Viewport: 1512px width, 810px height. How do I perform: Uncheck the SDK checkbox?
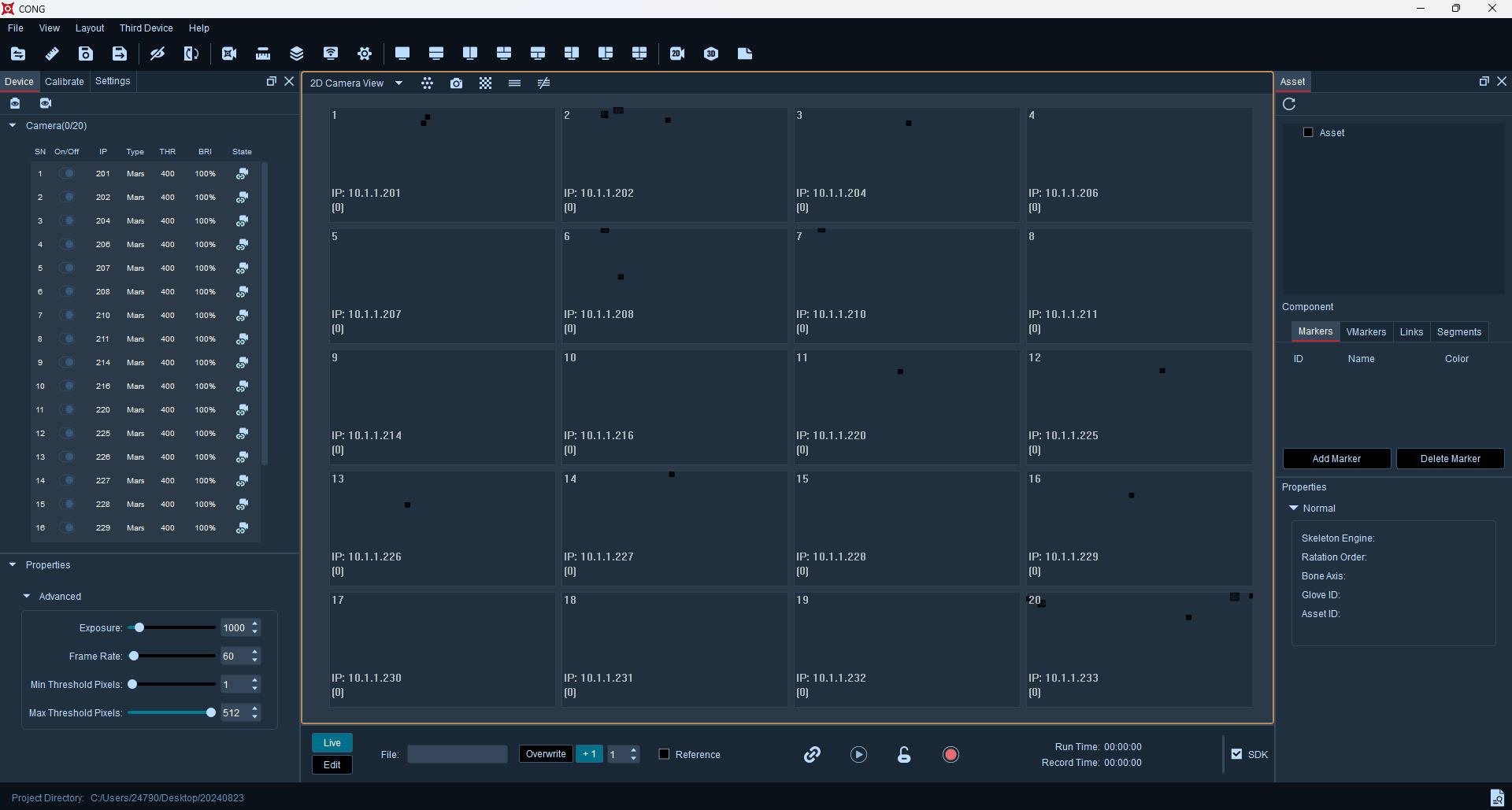1236,754
